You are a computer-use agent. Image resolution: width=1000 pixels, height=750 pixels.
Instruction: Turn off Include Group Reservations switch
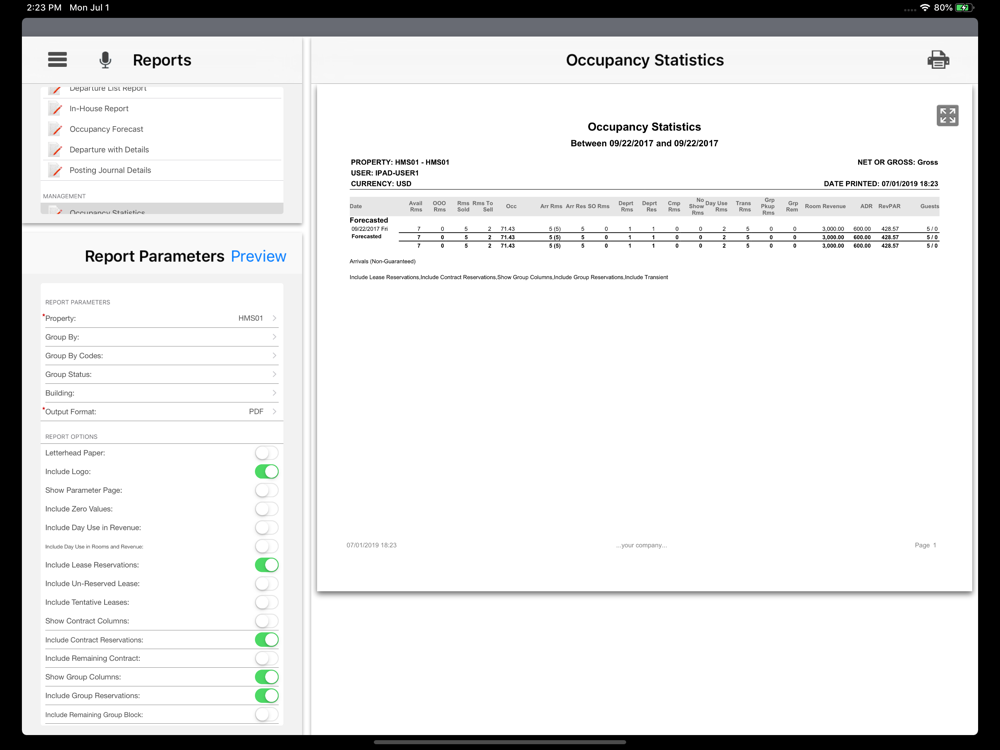tap(267, 696)
